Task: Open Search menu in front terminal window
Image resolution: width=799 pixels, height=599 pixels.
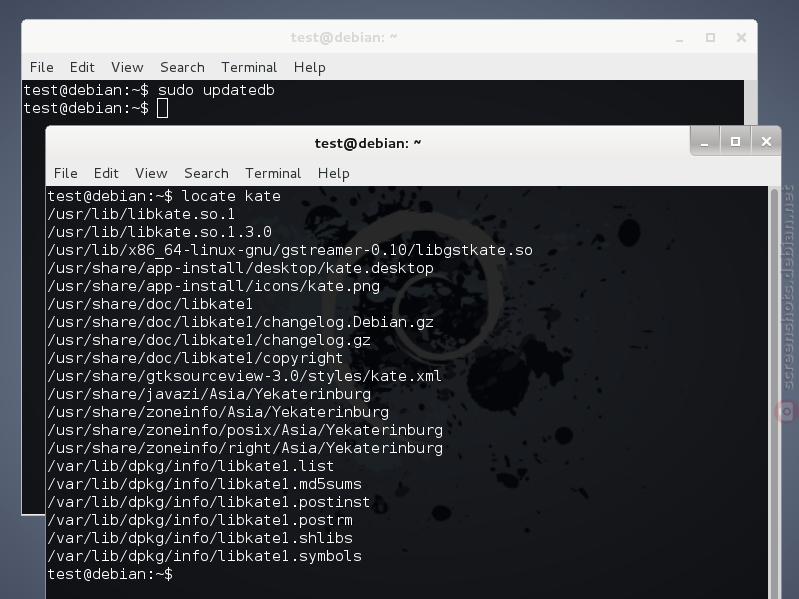Action: (206, 173)
